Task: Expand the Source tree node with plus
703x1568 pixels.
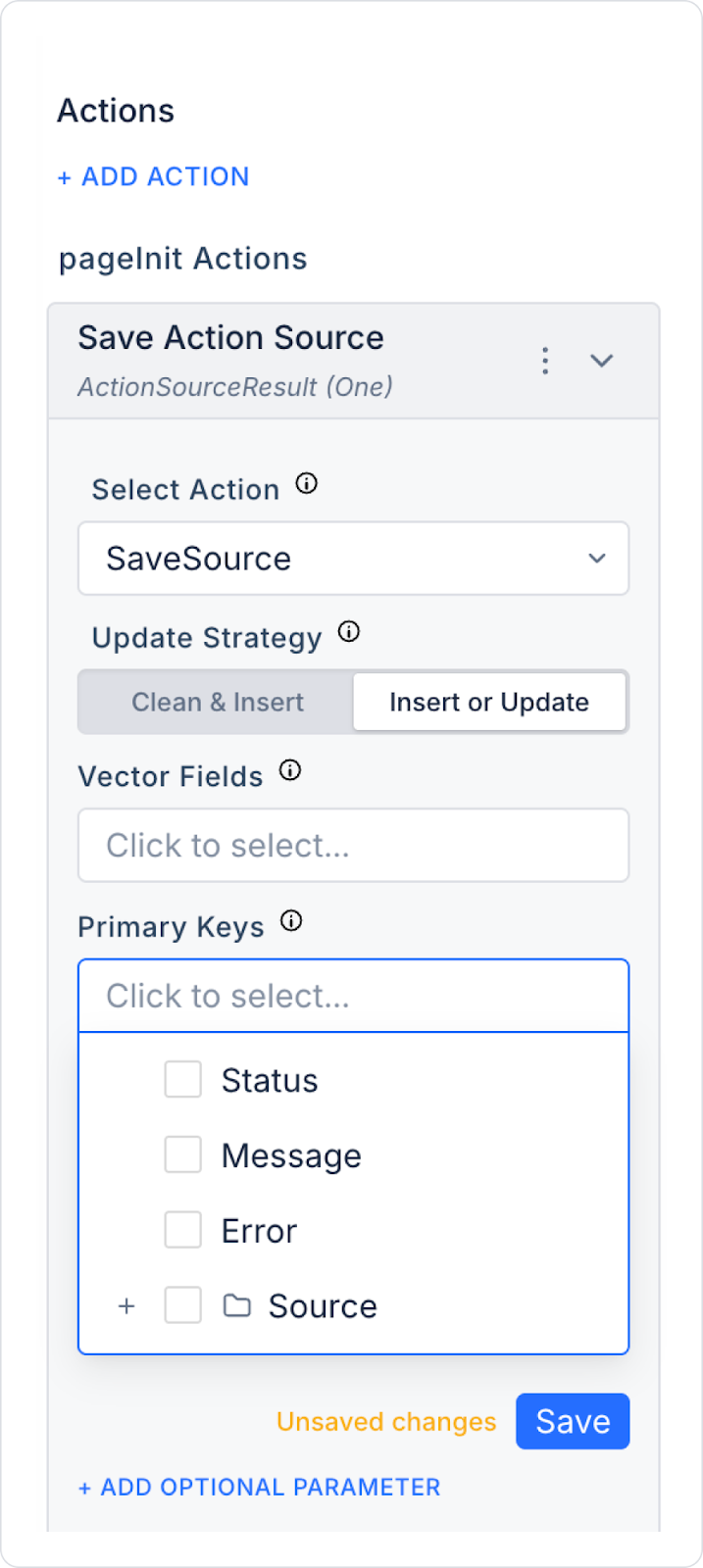Action: pyautogui.click(x=126, y=1306)
